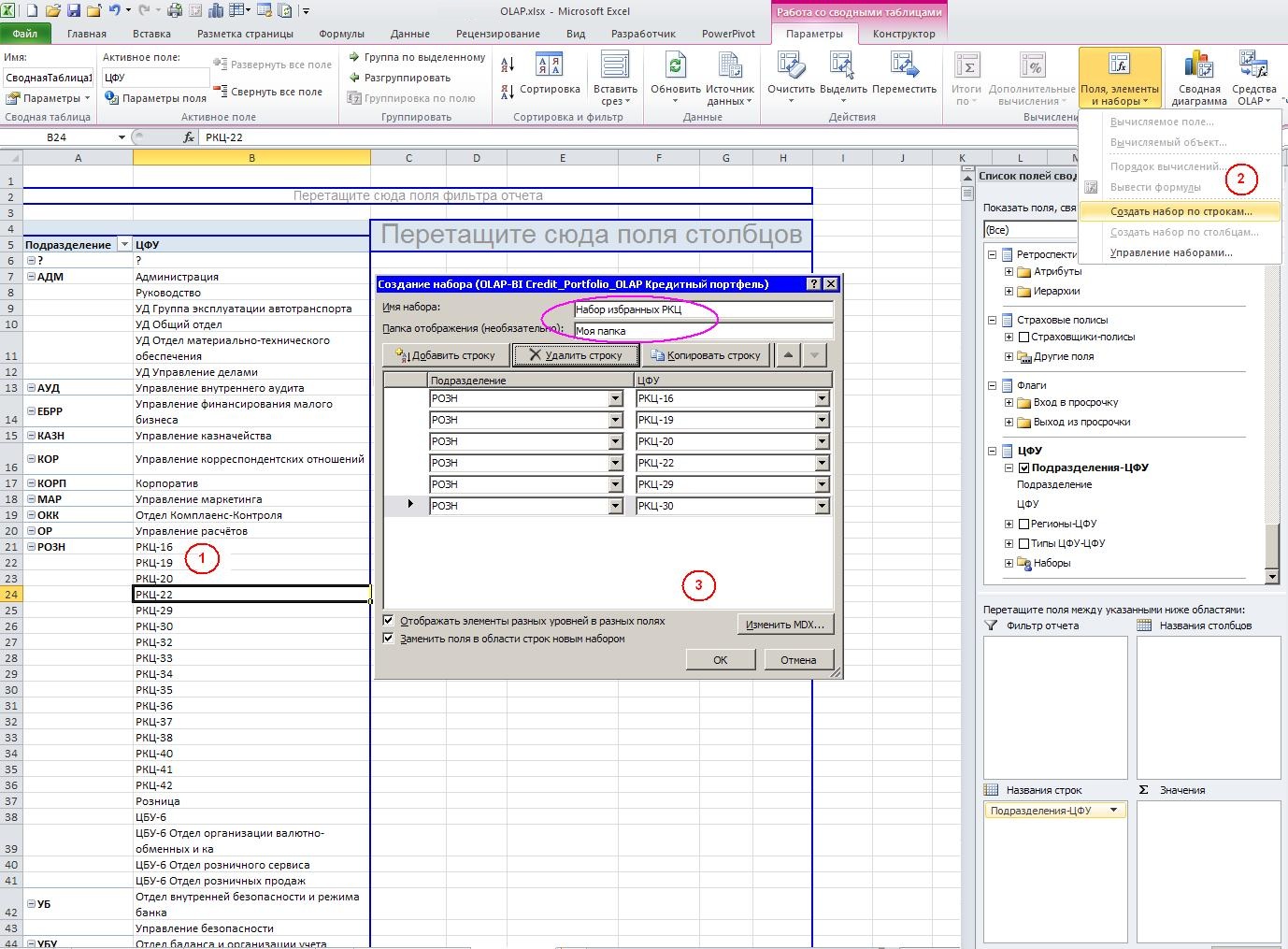Click the insert function fx icon
This screenshot has width=1288, height=949.
[x=189, y=137]
